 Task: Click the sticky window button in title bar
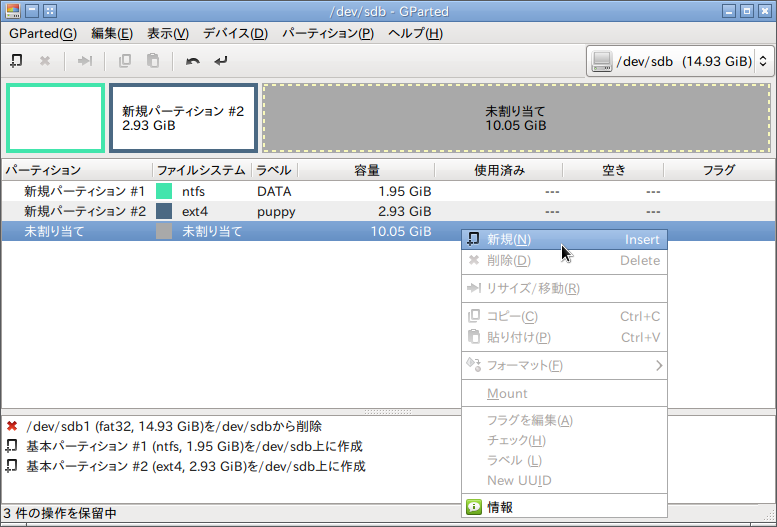[50, 10]
